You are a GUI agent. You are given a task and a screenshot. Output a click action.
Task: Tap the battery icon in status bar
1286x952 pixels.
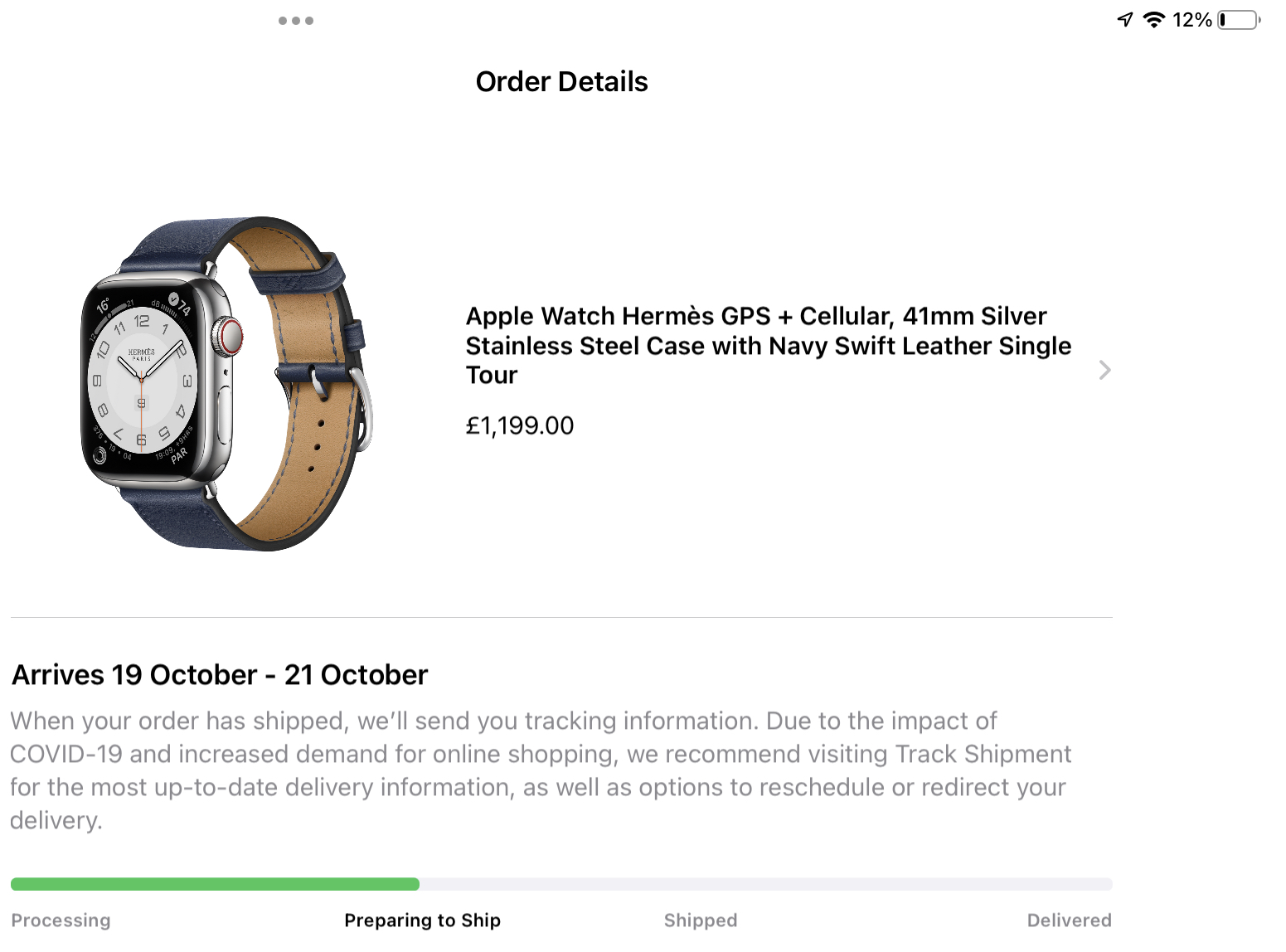[x=1238, y=19]
